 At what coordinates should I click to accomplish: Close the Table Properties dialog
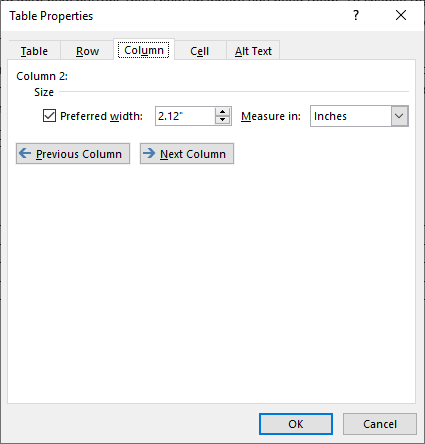[401, 15]
